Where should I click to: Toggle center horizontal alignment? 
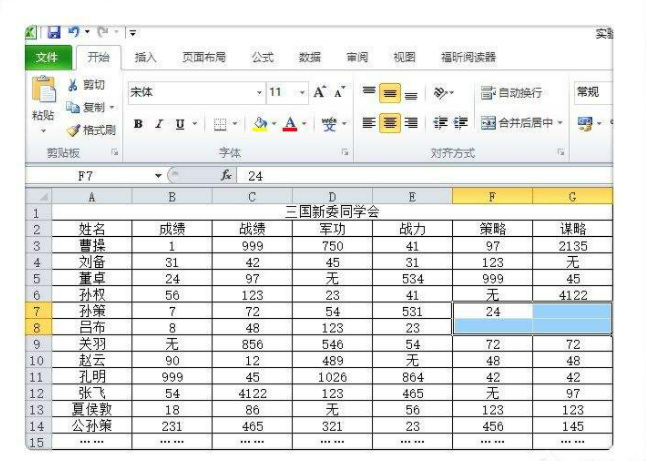pos(389,124)
